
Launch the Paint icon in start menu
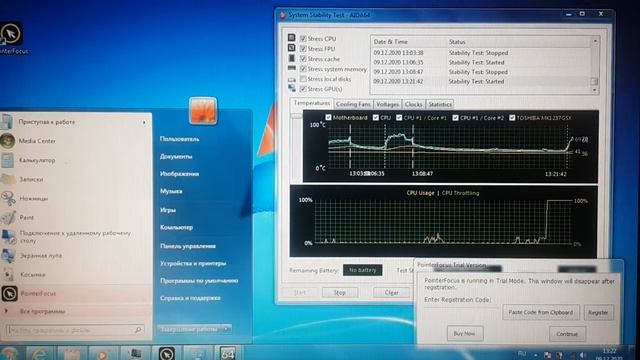click(x=8, y=218)
